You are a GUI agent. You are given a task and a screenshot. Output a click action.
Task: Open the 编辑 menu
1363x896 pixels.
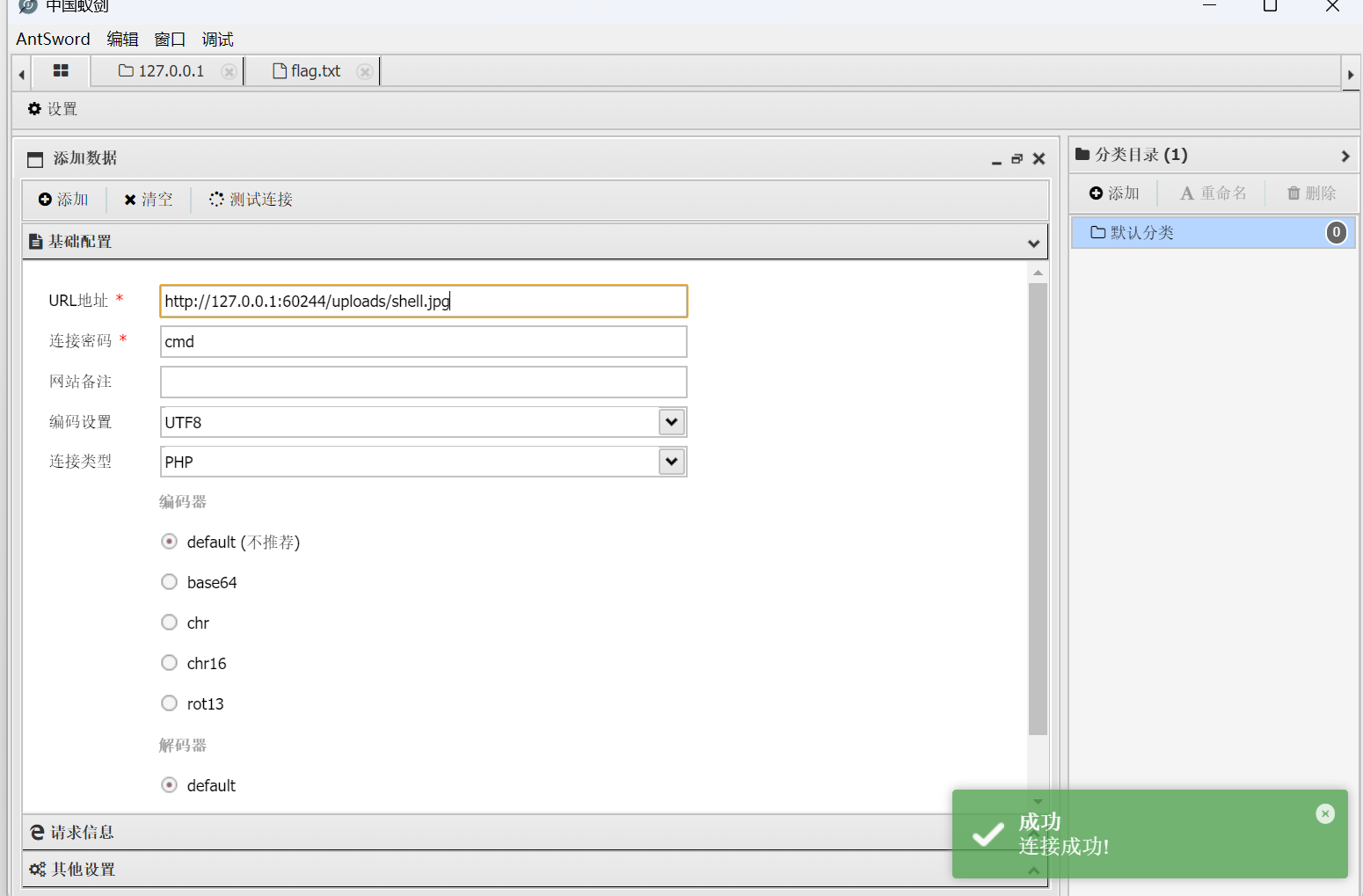[x=122, y=39]
